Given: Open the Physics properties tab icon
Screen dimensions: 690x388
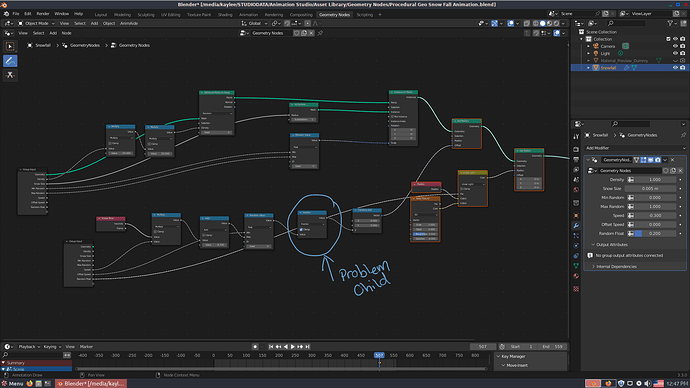Looking at the screenshot, I should tap(576, 245).
